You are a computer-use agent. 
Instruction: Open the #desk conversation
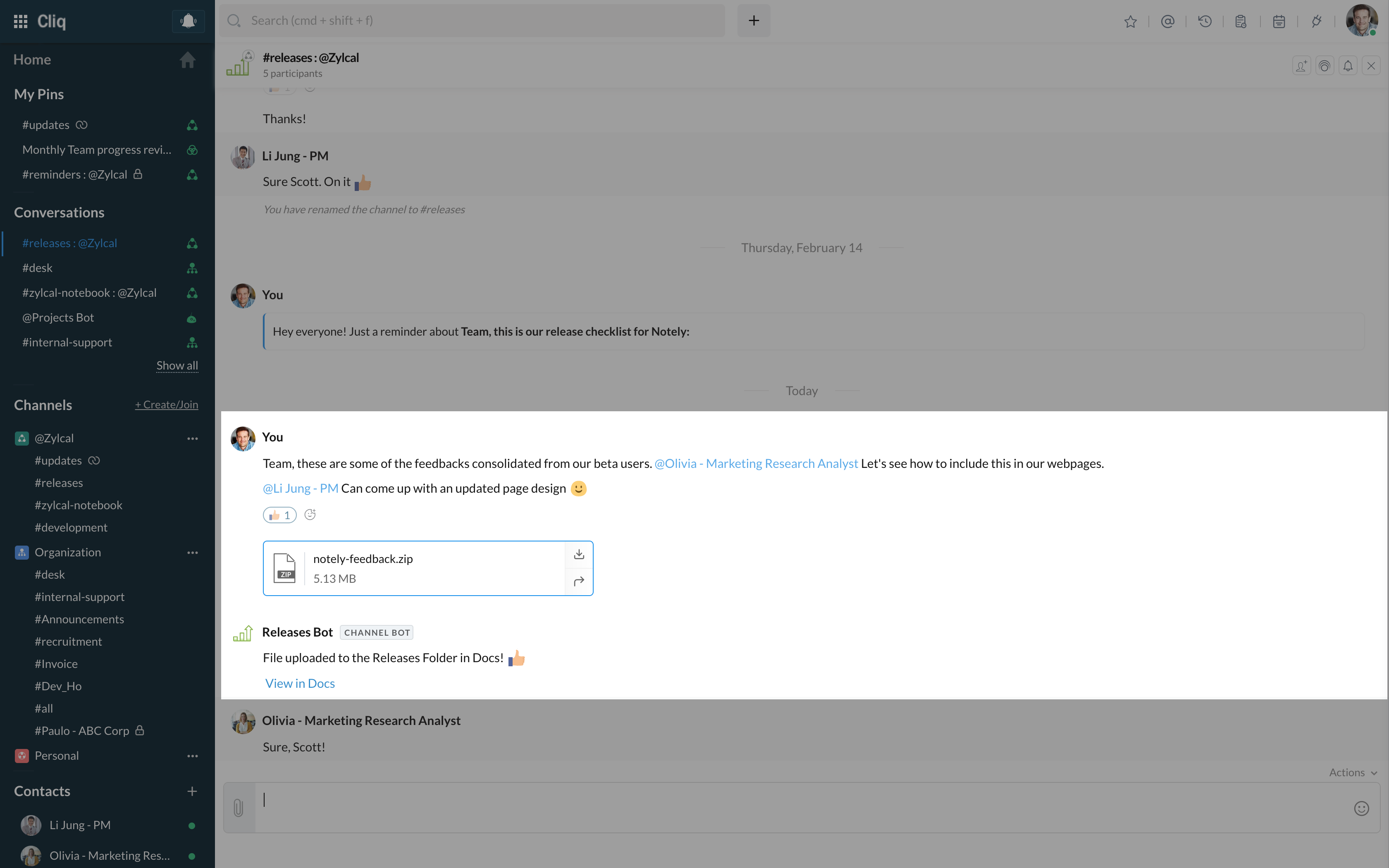pyautogui.click(x=37, y=268)
